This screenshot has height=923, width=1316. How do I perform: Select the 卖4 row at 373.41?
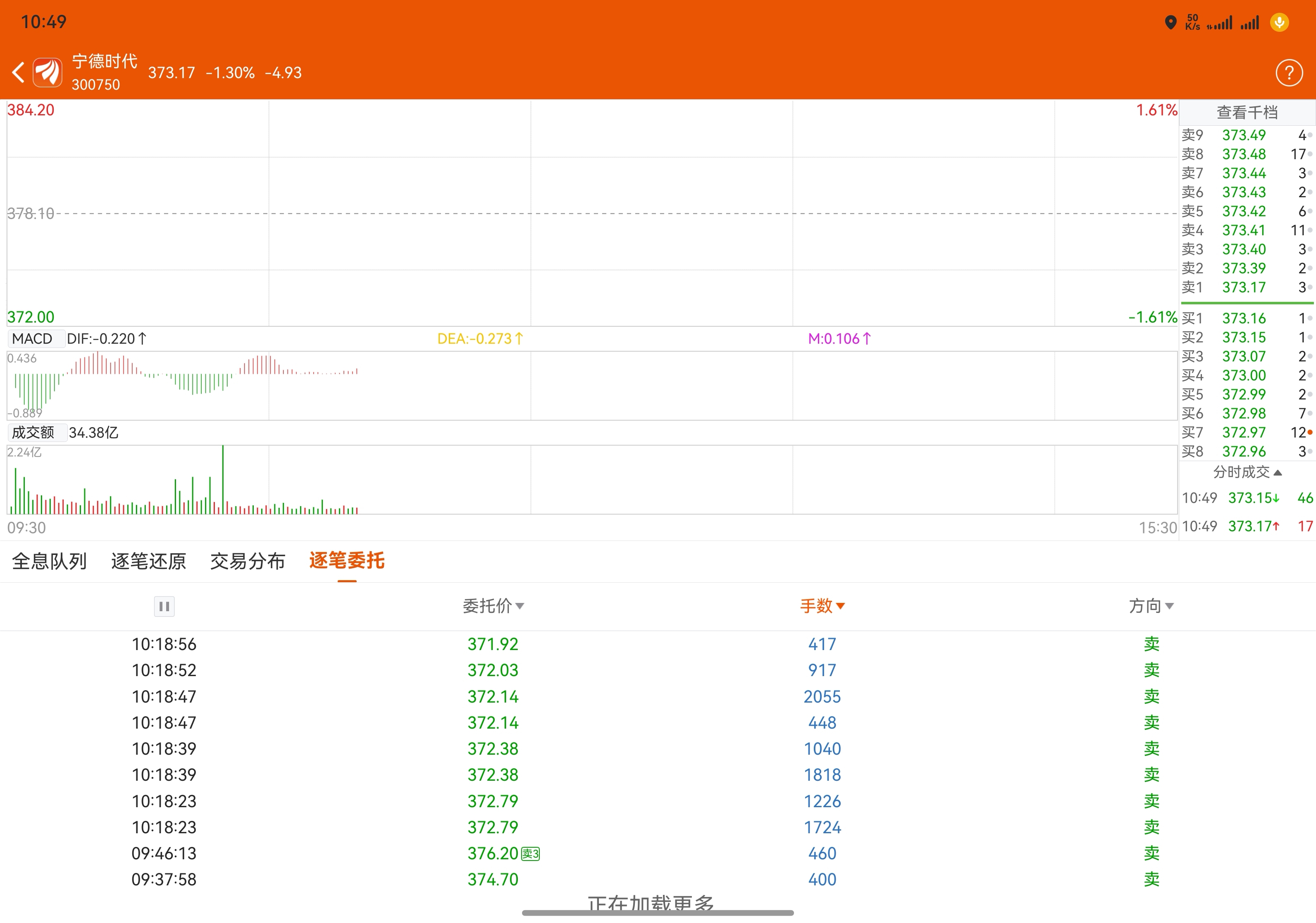[x=1247, y=230]
